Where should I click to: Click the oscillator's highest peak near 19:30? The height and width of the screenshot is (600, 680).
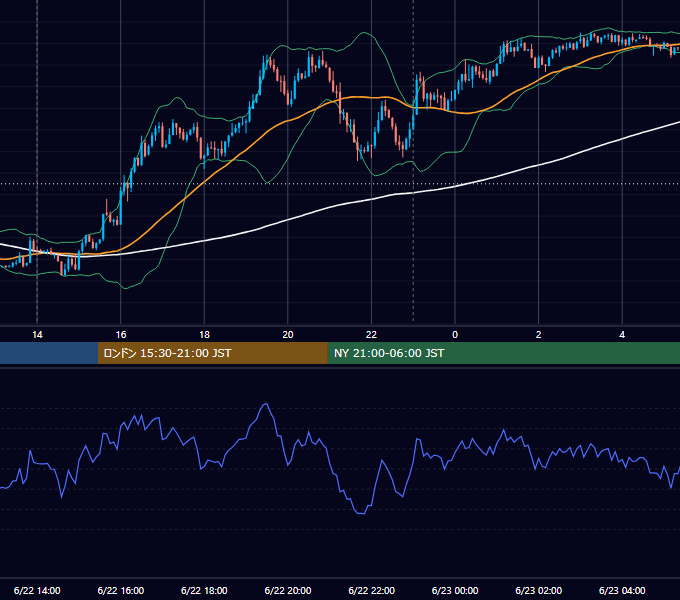265,405
